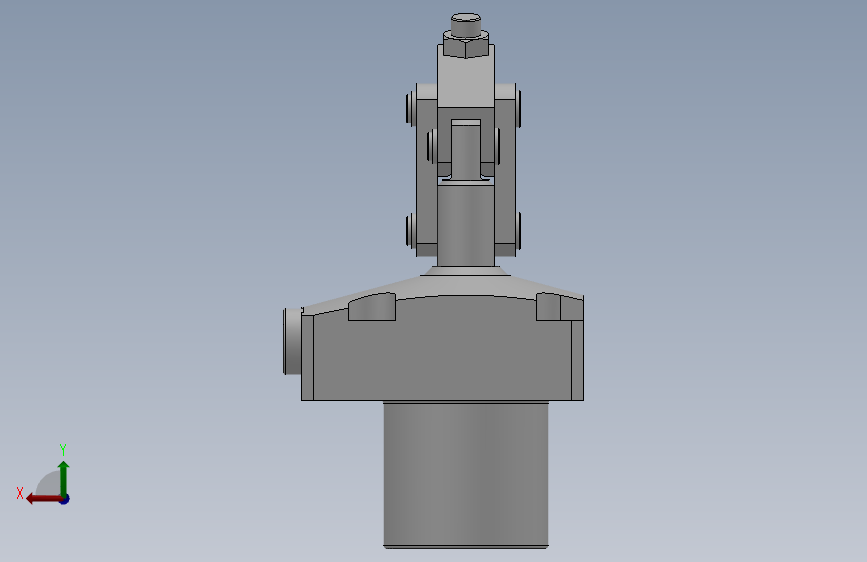Viewport: 867px width, 562px height.
Task: Select the round port on housing left side
Action: (292, 341)
